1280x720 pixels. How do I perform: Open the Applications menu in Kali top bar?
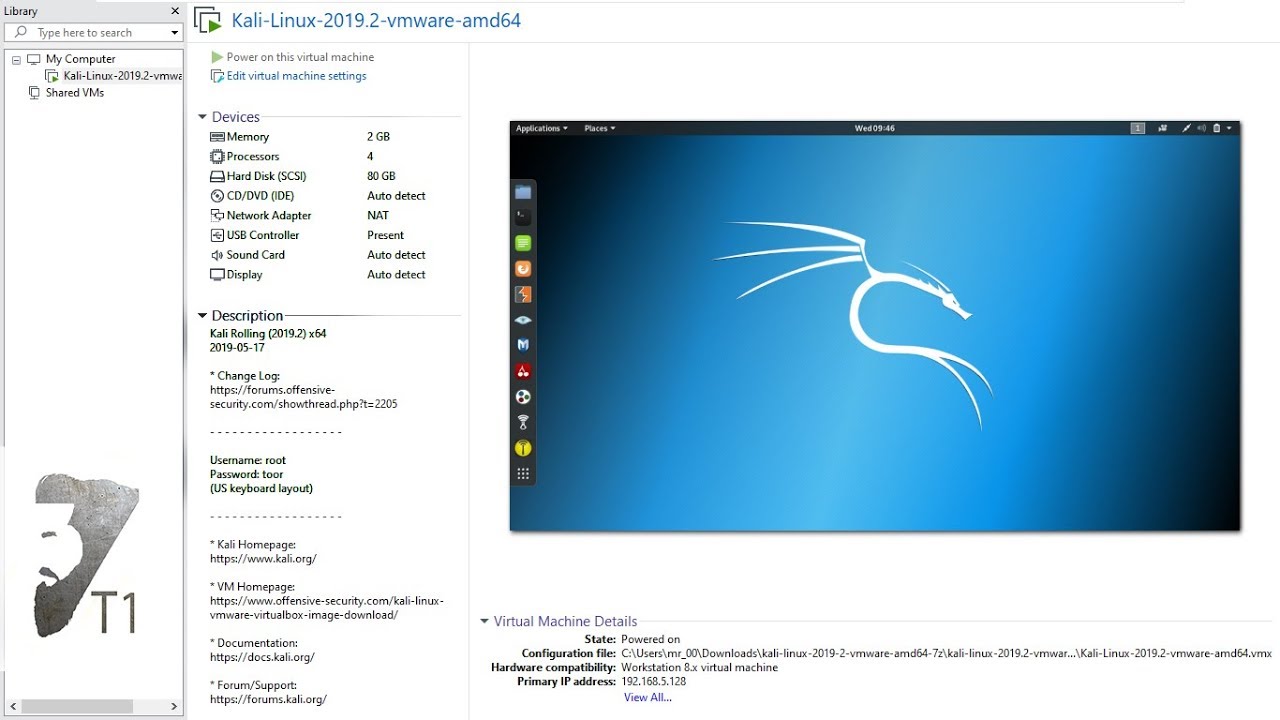pos(541,128)
